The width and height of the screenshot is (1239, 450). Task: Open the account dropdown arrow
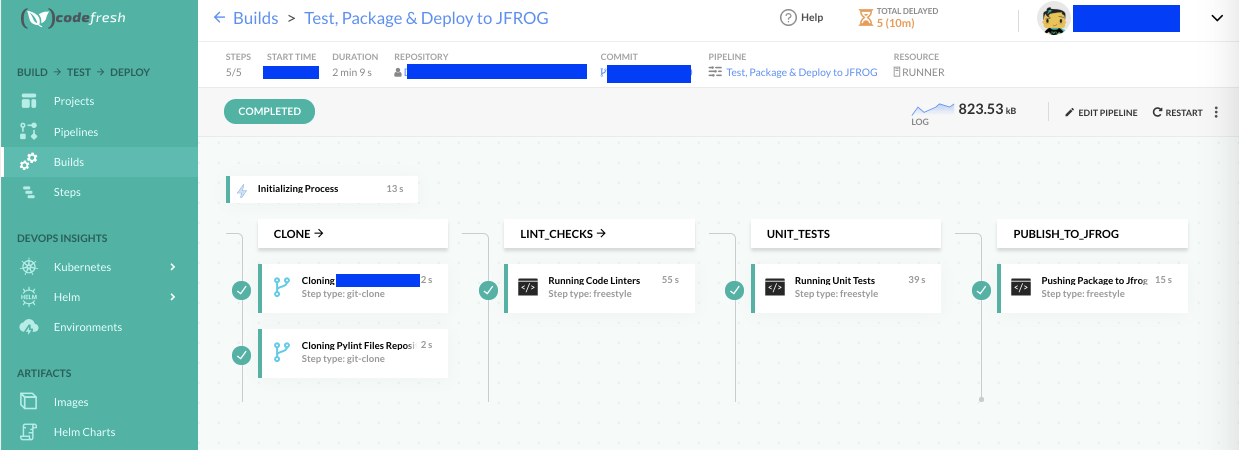tap(1217, 18)
